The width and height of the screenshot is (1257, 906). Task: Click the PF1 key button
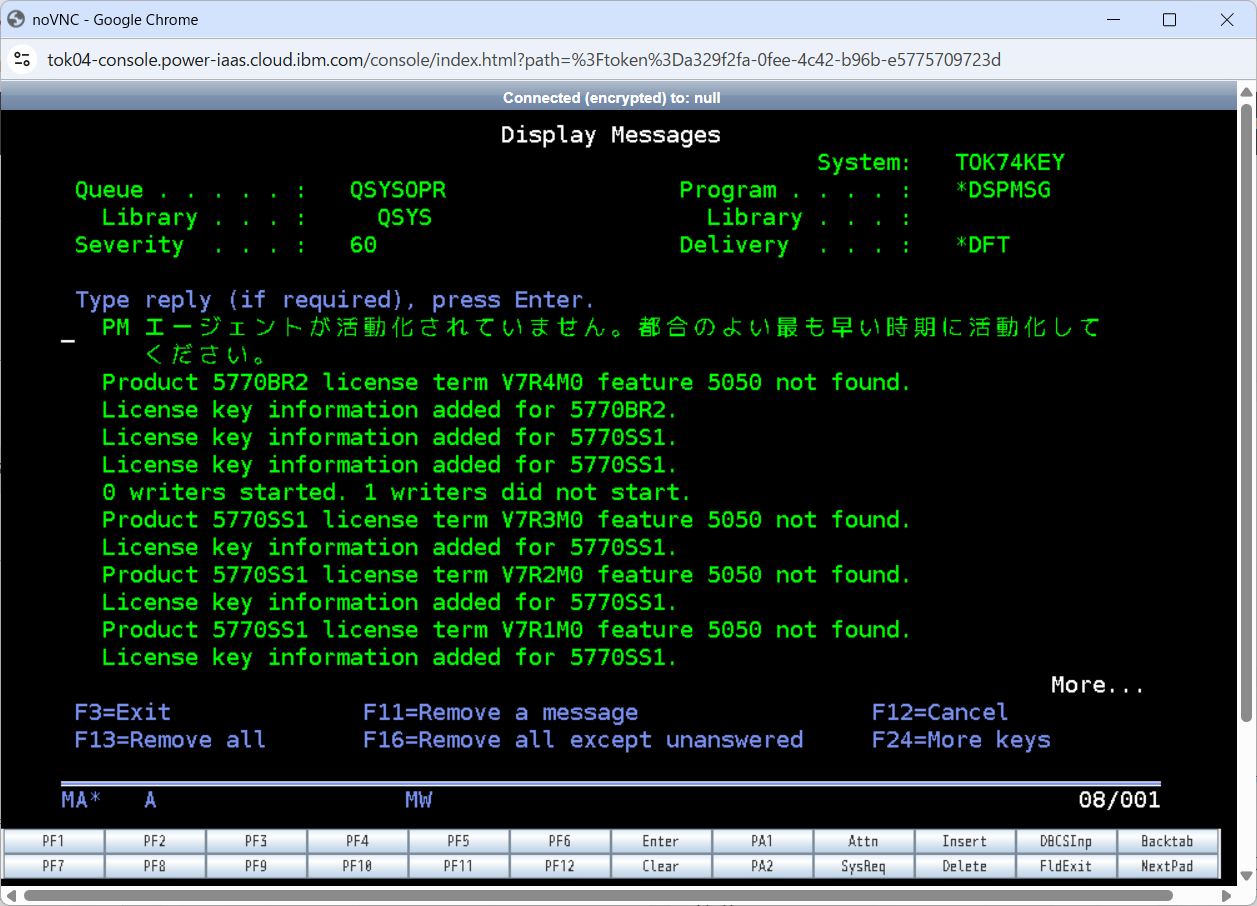54,841
